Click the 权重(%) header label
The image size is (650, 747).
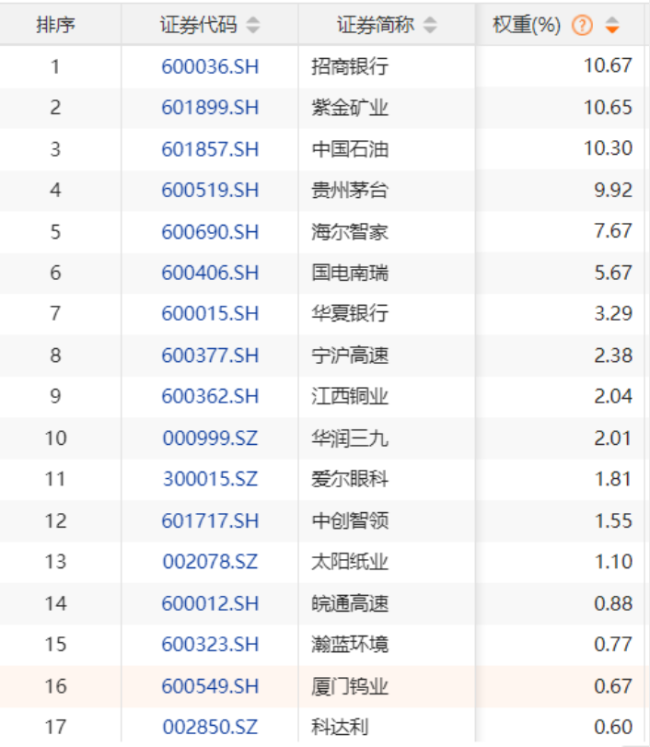(527, 24)
